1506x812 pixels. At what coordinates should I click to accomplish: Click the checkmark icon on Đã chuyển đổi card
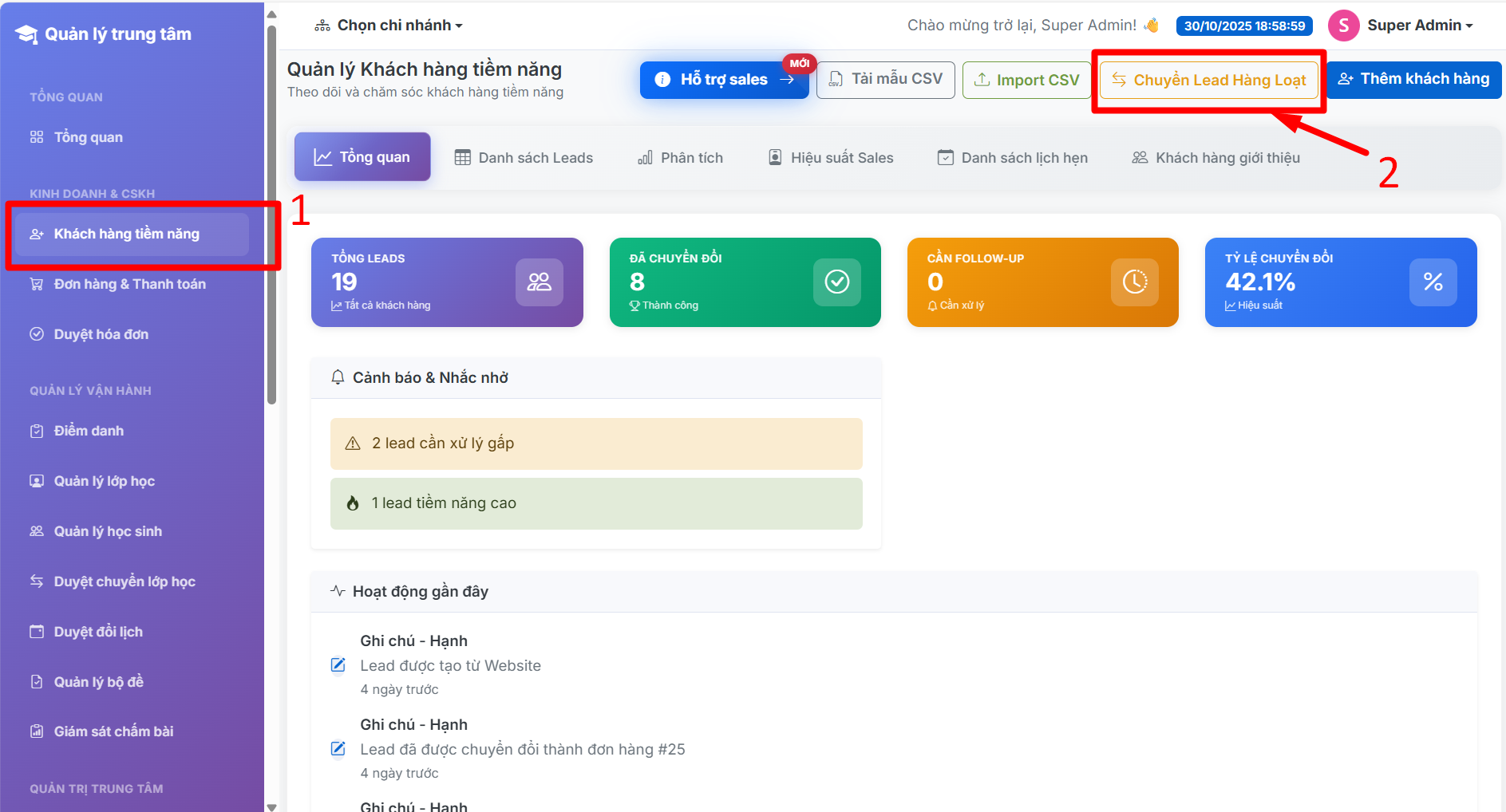click(836, 282)
